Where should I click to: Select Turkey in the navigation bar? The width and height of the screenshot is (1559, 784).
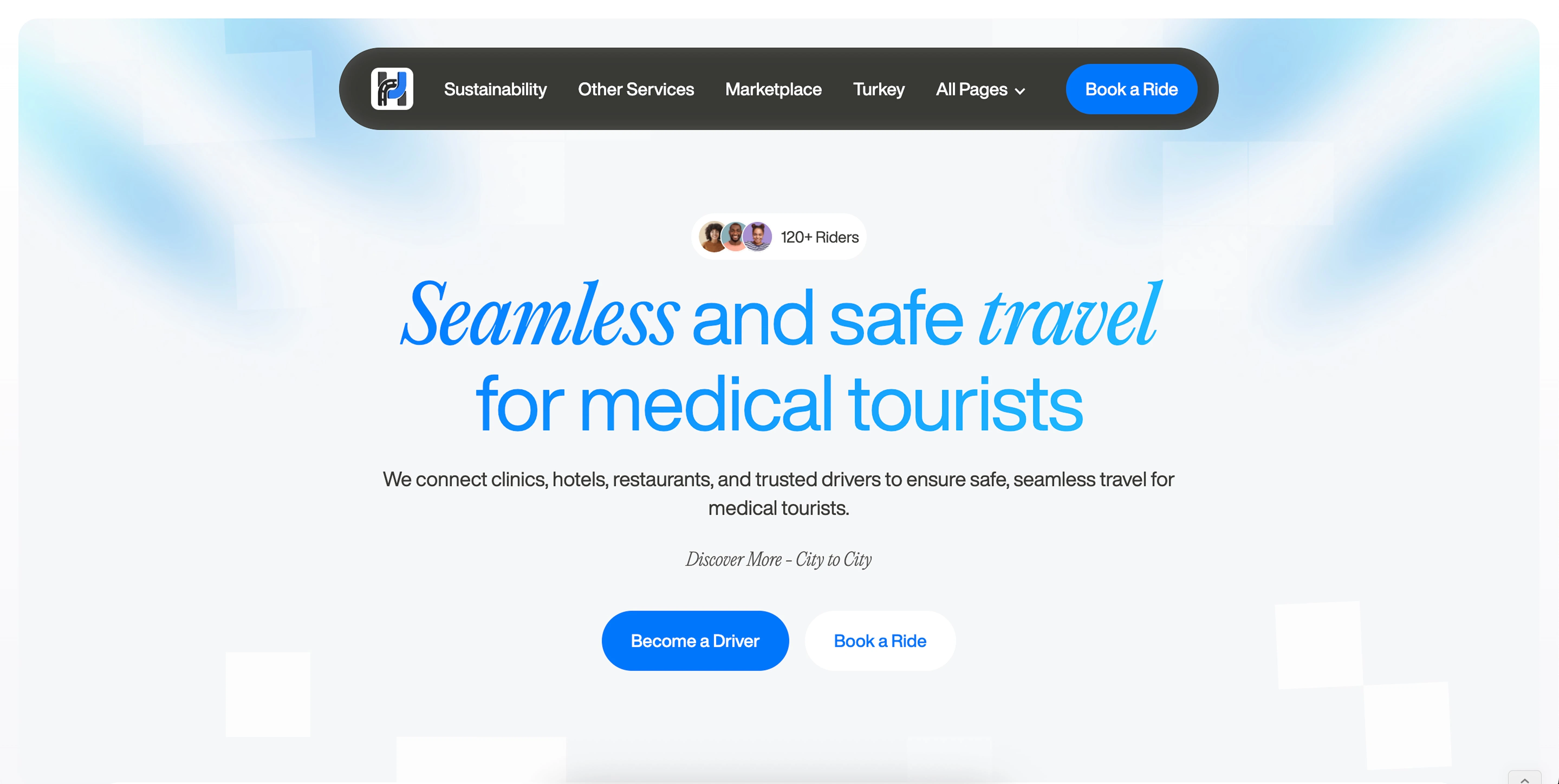point(878,90)
